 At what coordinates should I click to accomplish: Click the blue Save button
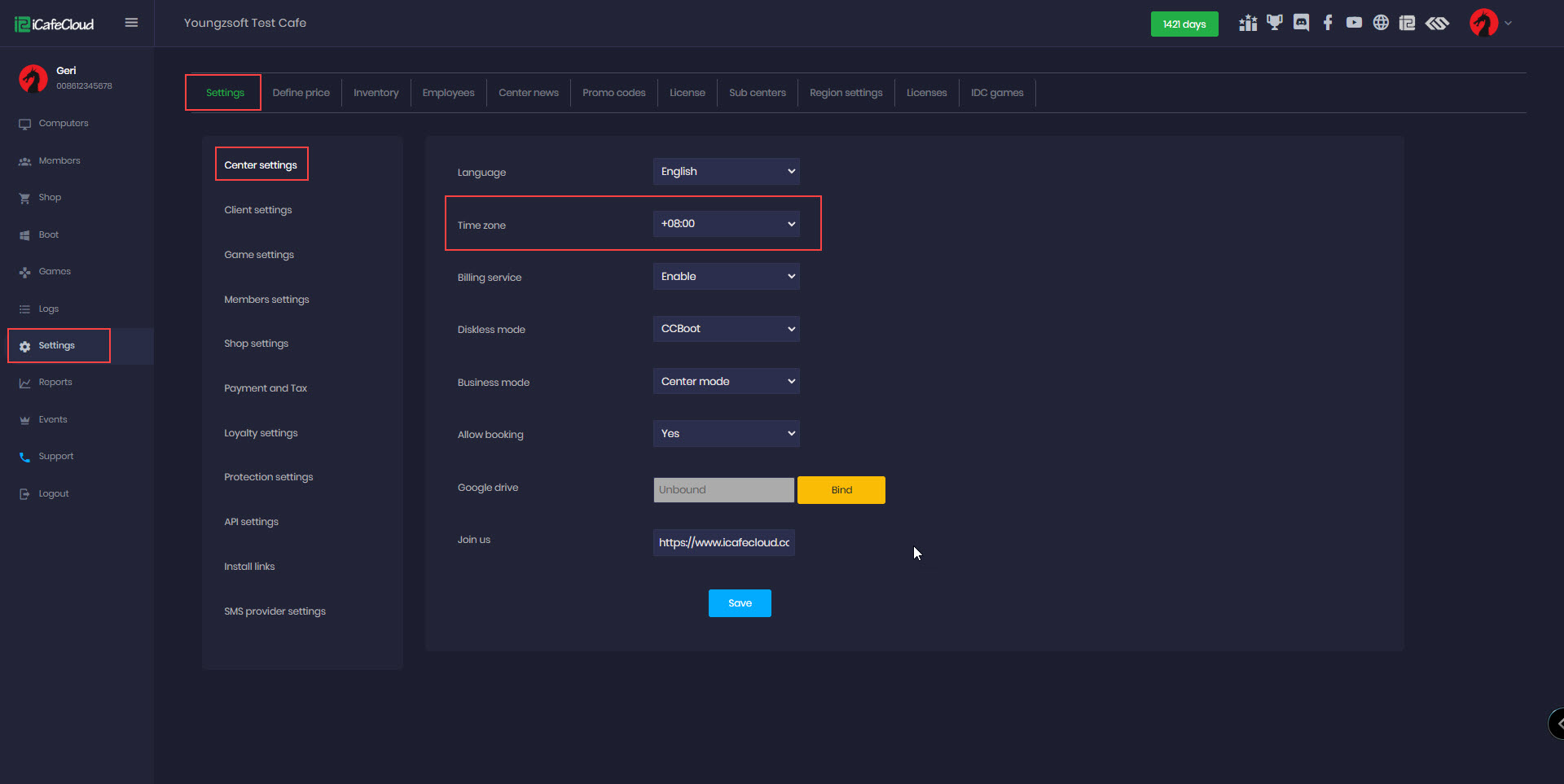click(740, 603)
